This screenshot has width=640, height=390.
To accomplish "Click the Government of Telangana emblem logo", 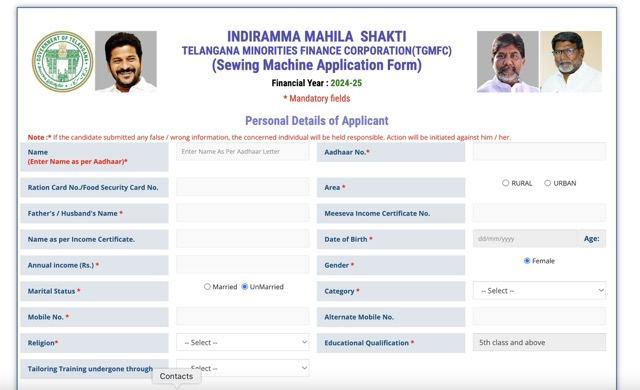I will [62, 62].
